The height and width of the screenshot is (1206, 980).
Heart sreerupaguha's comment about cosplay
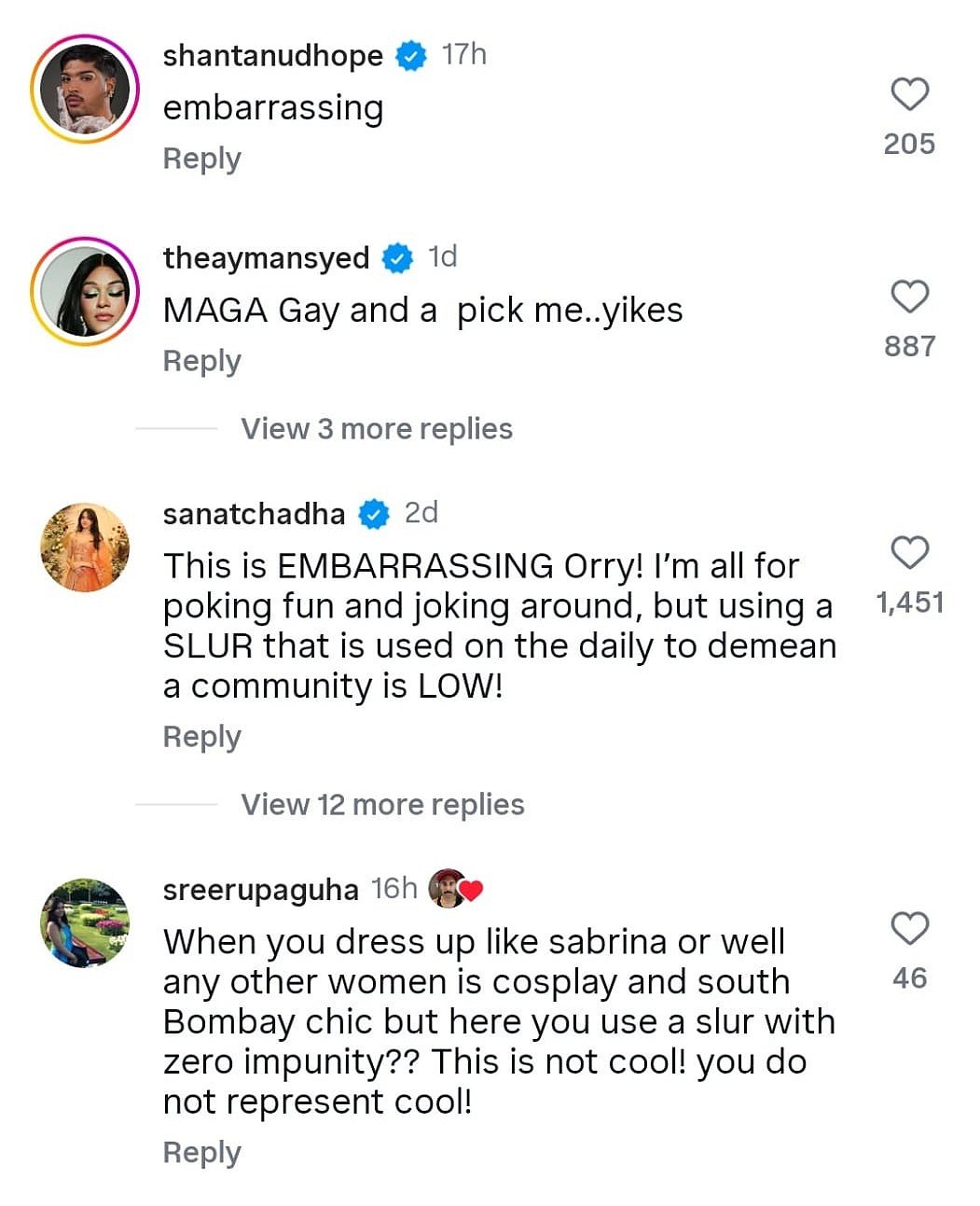[x=909, y=929]
